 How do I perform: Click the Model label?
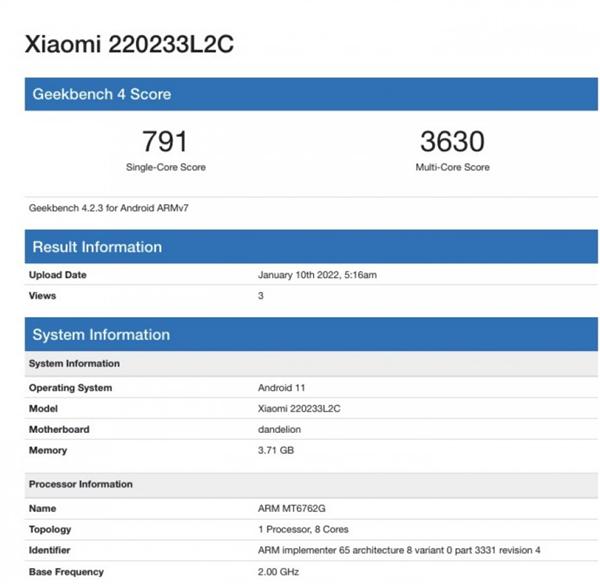(x=43, y=409)
